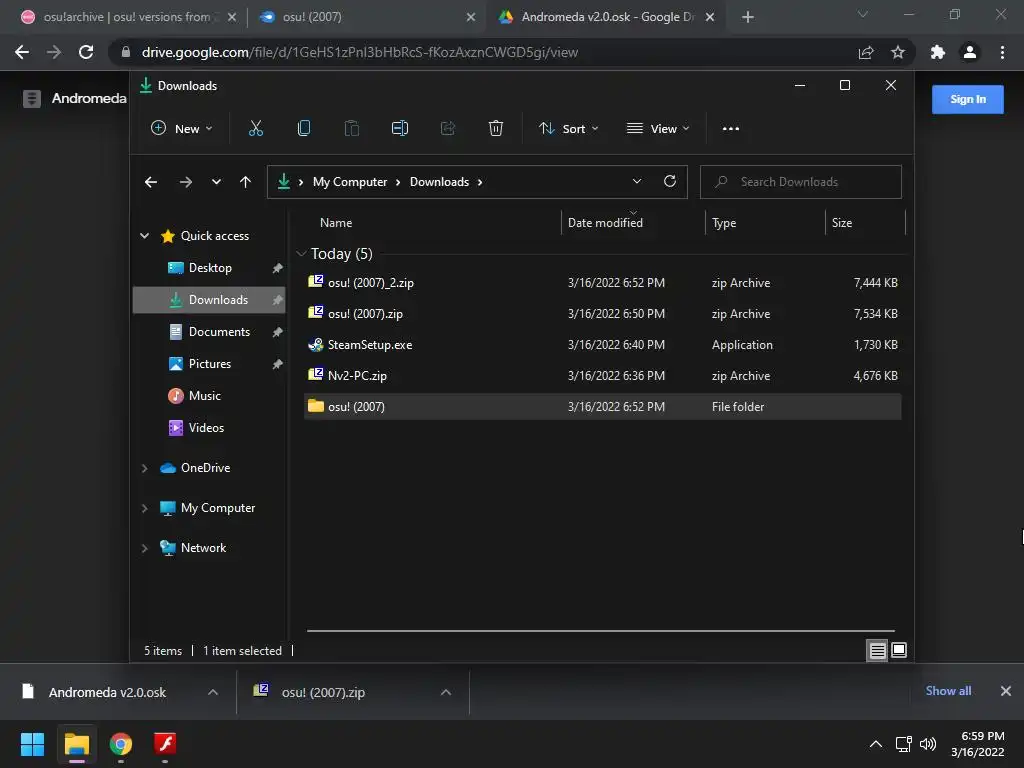1024x768 pixels.
Task: Open Chrome profile avatar icon
Action: pyautogui.click(x=970, y=52)
